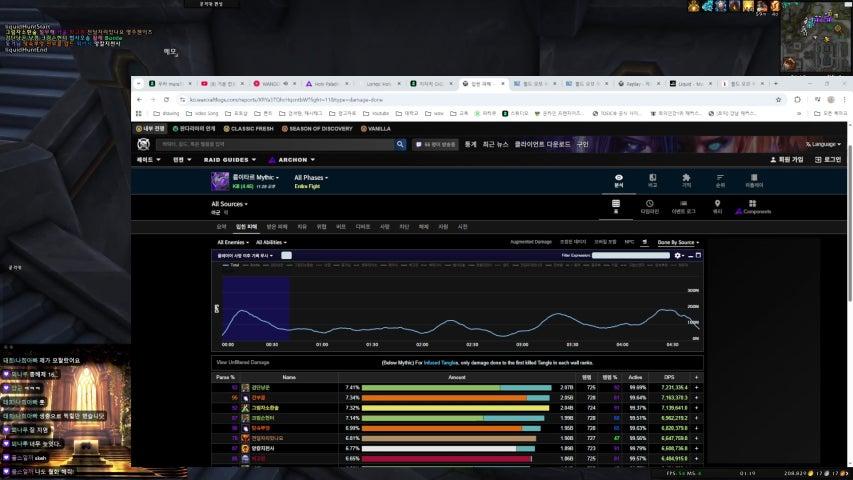
Task: Click the blue search magnifier button
Action: click(400, 144)
